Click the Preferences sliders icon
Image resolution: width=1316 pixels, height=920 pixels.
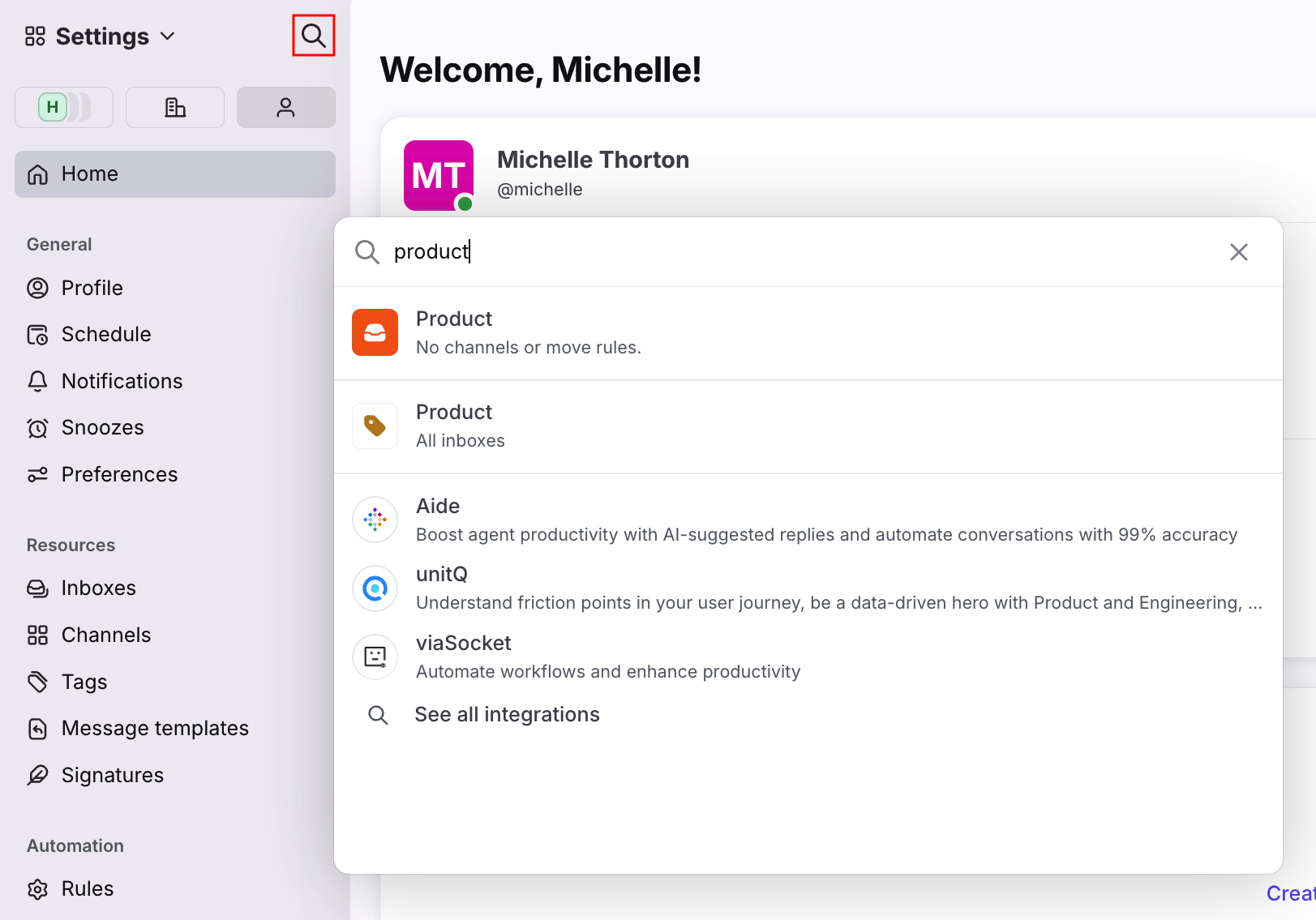(37, 474)
